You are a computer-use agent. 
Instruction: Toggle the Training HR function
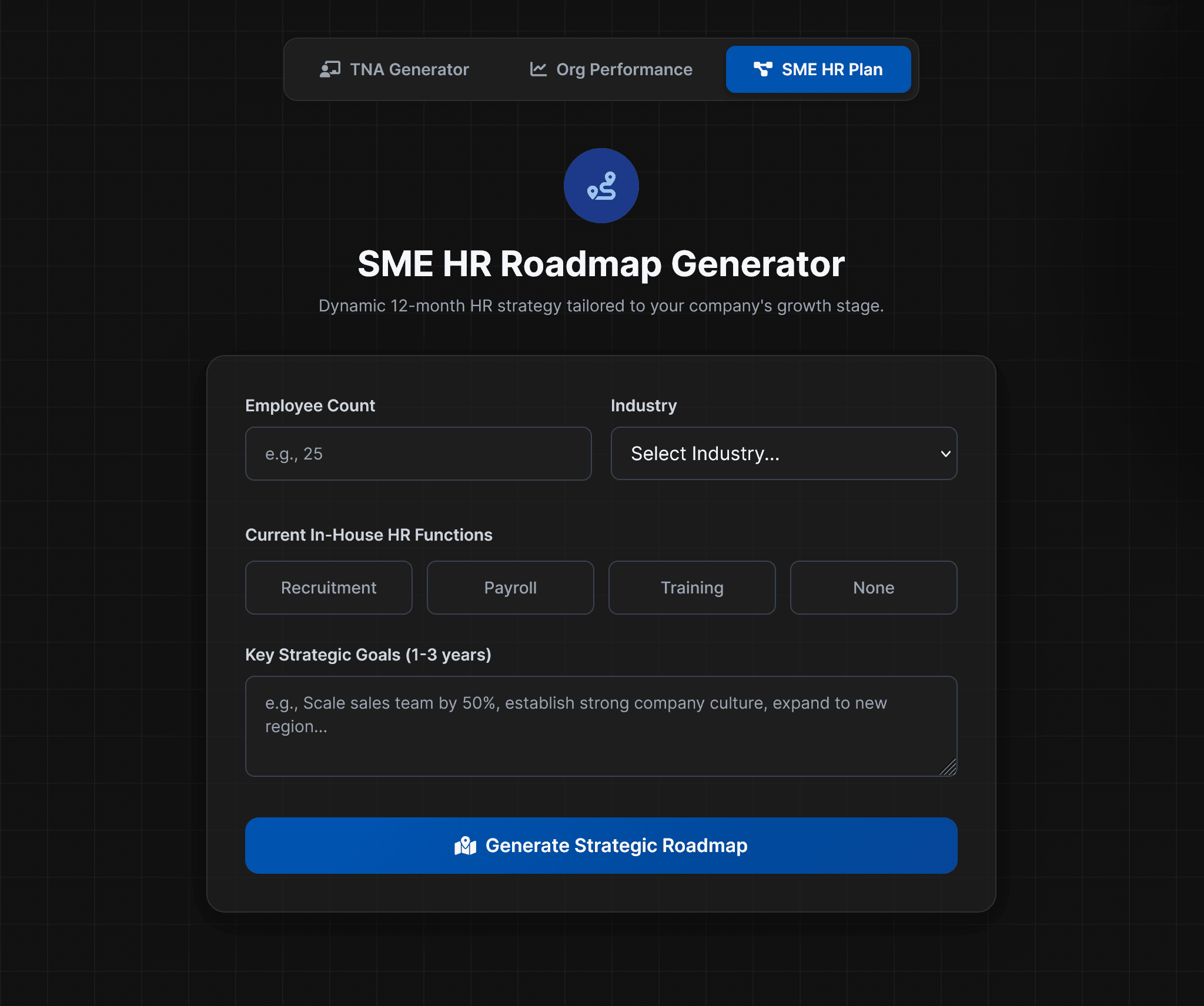[x=692, y=588]
